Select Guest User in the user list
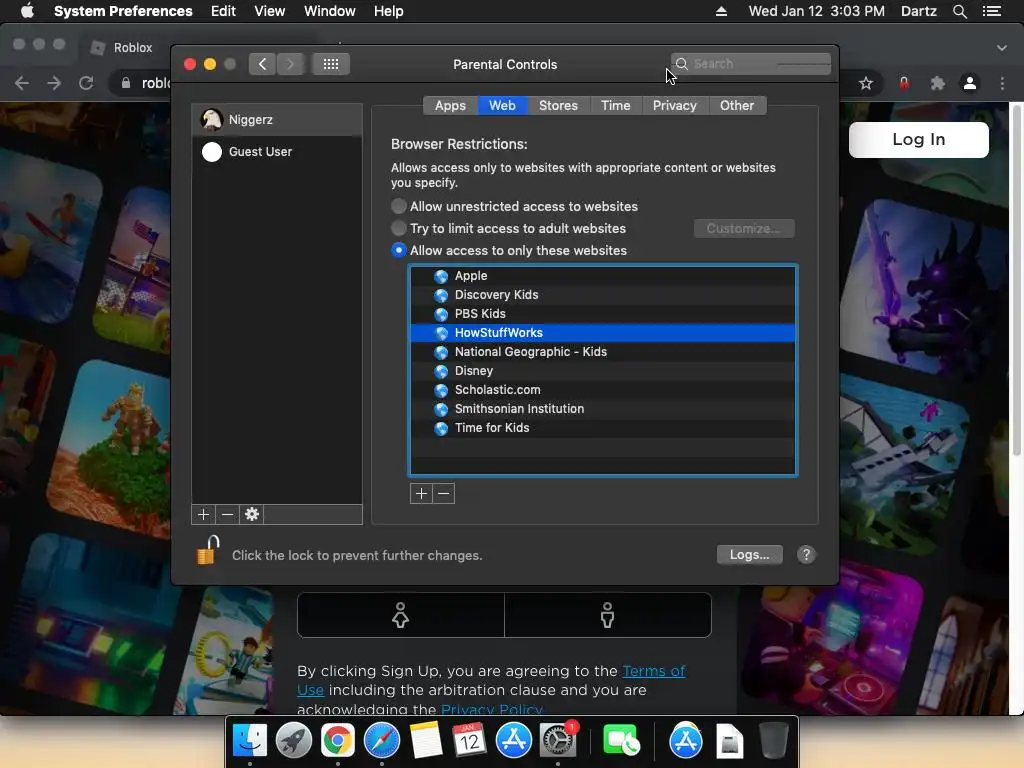The image size is (1024, 768). click(x=277, y=152)
